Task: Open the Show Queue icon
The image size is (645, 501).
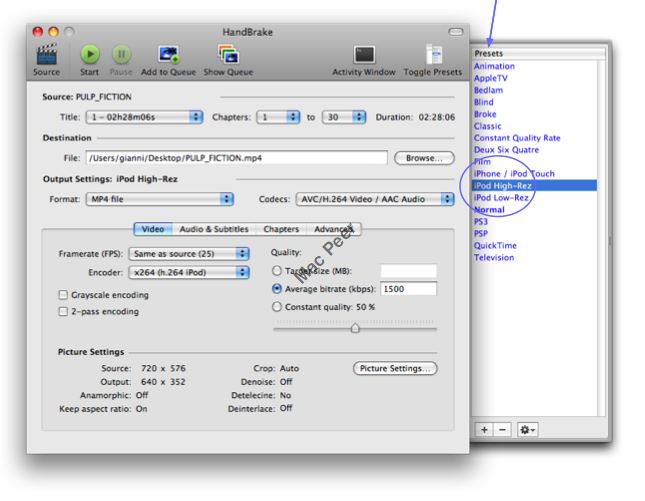Action: [x=228, y=54]
